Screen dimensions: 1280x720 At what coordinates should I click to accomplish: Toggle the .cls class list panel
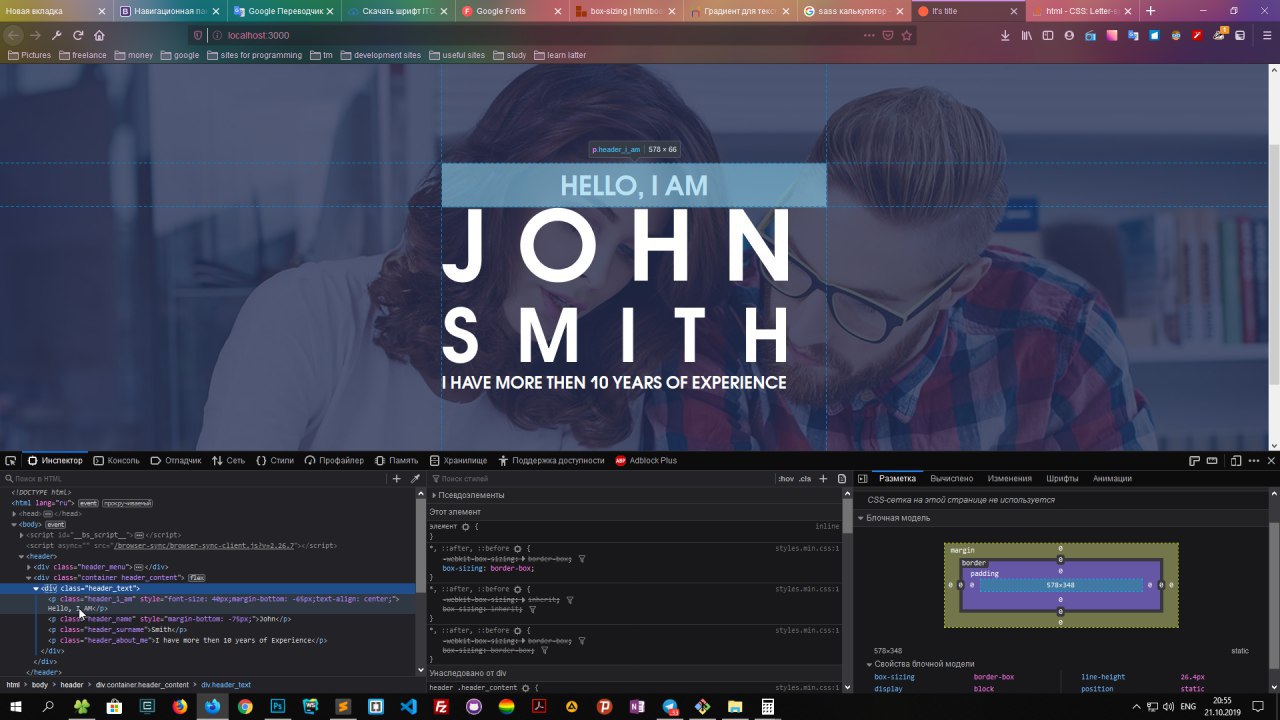(805, 479)
